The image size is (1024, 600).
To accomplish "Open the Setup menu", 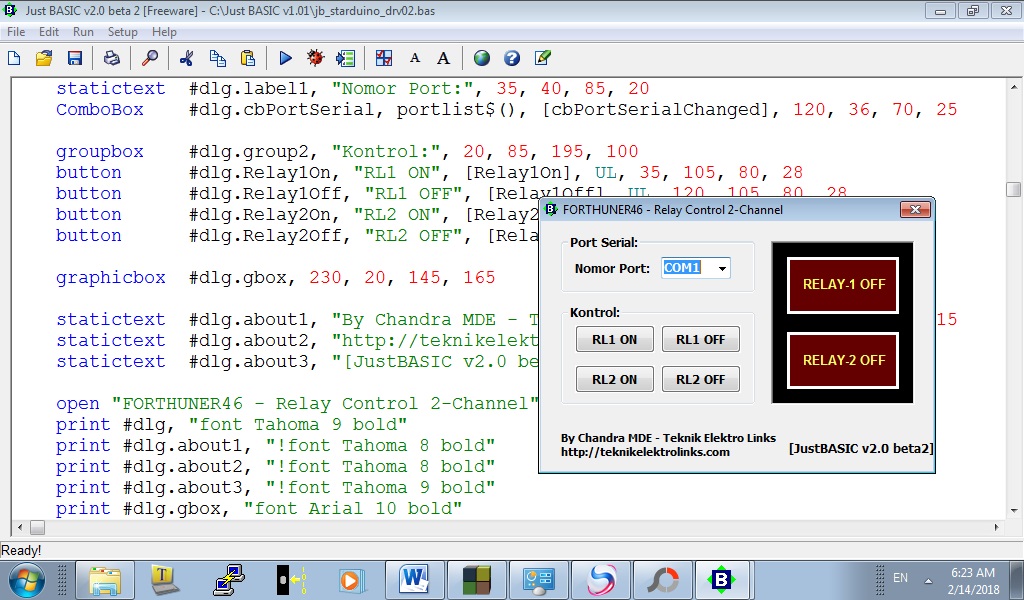I will tap(122, 31).
